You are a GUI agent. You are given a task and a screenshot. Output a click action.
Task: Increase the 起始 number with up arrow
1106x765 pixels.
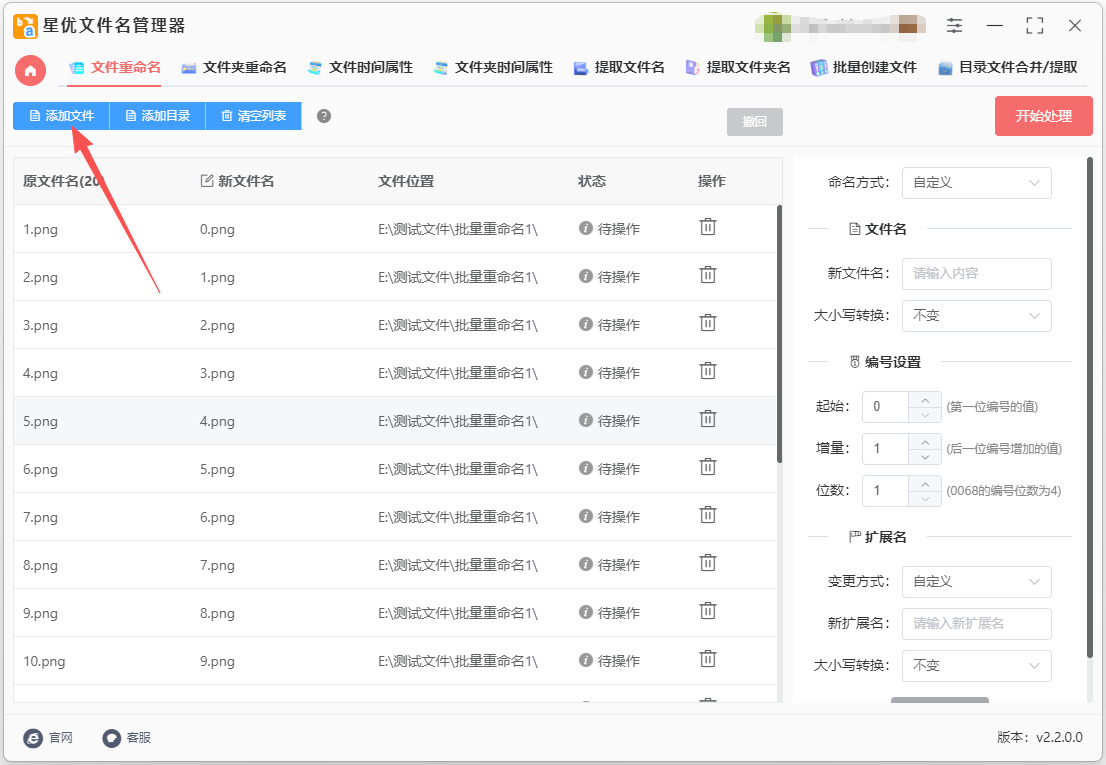click(x=925, y=399)
